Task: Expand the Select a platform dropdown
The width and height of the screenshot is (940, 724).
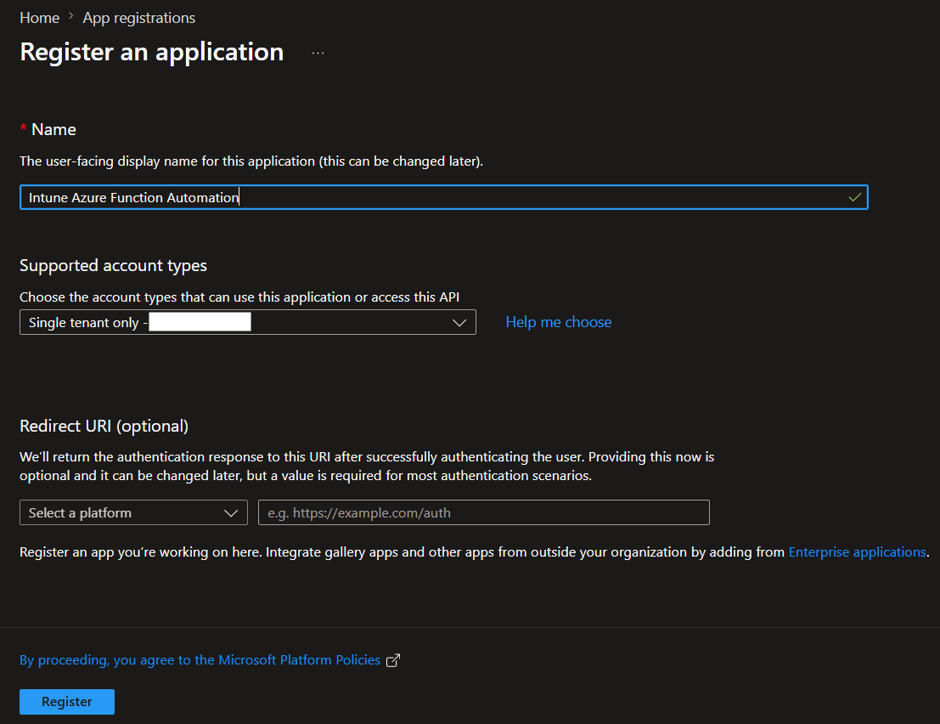Action: click(x=133, y=513)
